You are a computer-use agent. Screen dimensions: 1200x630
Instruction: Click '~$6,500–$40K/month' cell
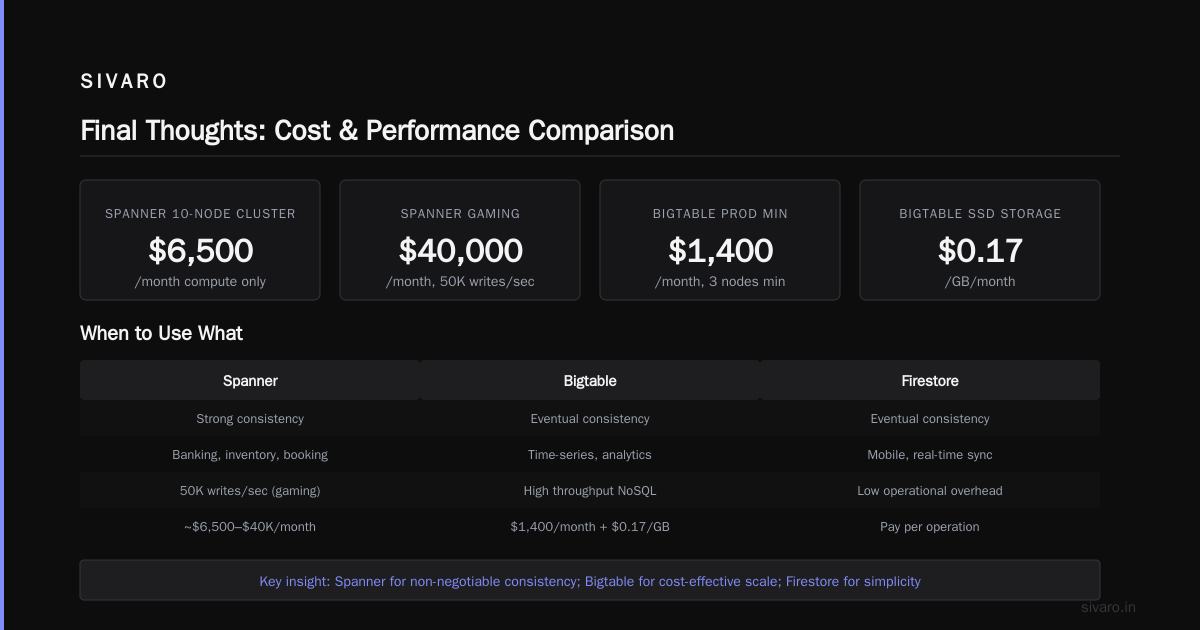pos(250,527)
